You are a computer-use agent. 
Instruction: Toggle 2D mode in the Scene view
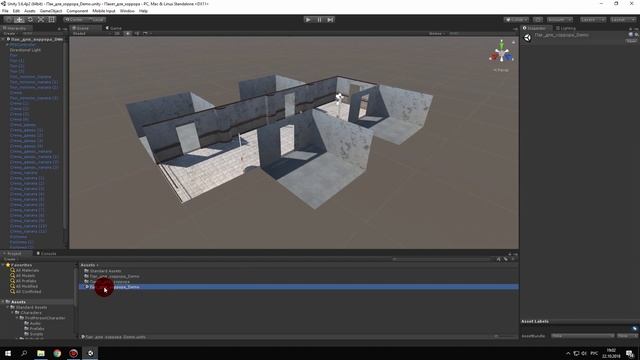tap(117, 33)
